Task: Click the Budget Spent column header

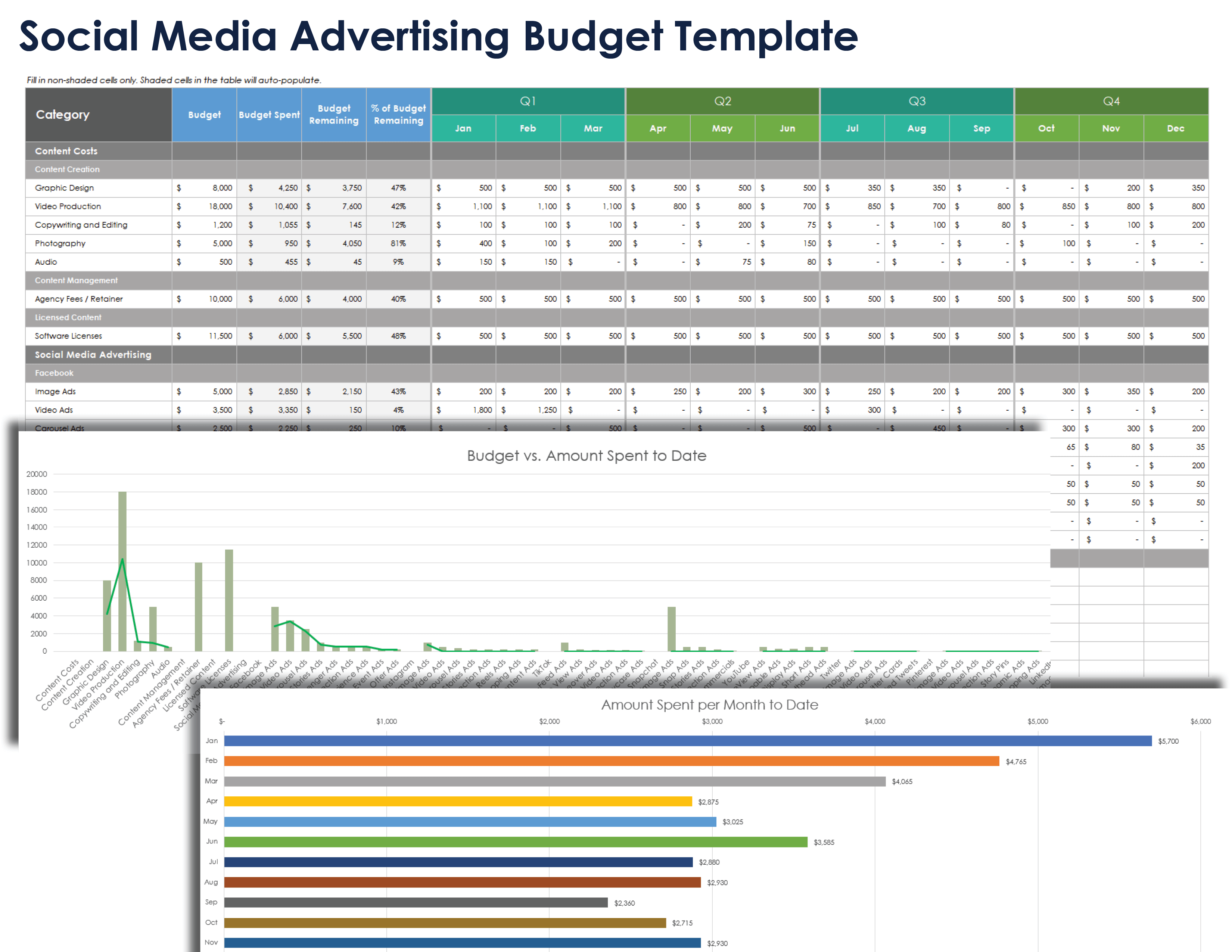Action: [x=269, y=115]
